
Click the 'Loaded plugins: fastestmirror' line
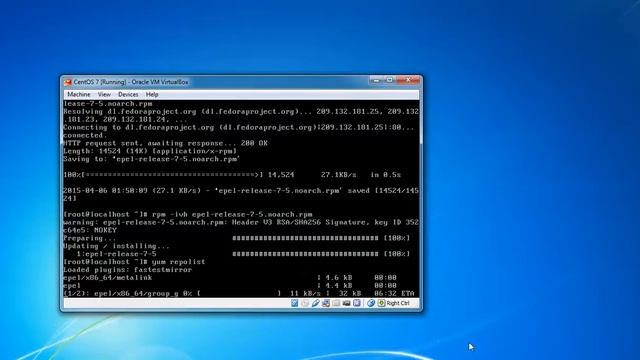coord(127,269)
